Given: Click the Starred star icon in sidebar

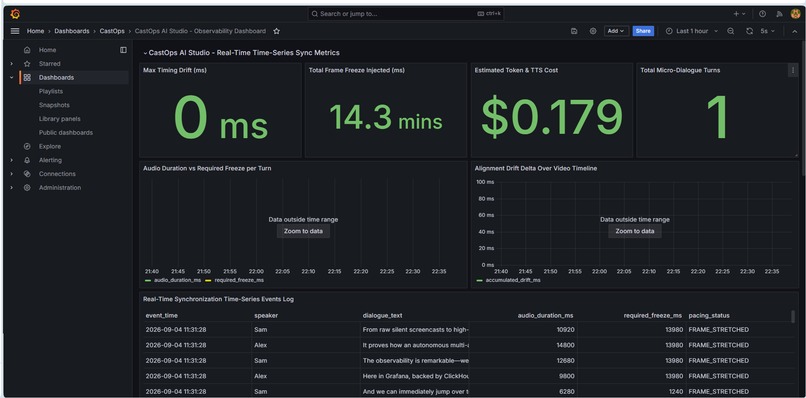Looking at the screenshot, I should [x=27, y=64].
